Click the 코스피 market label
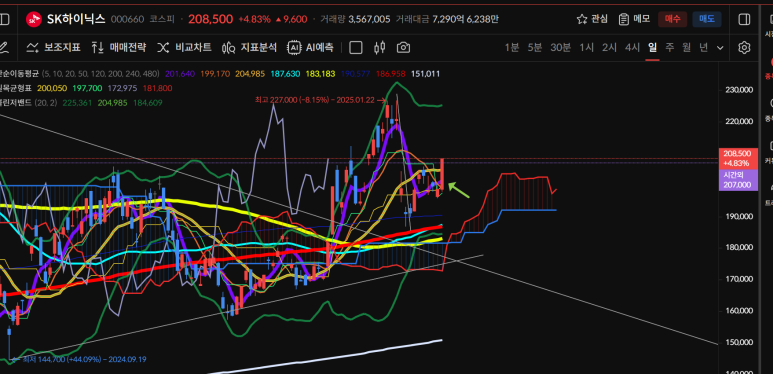 161,20
